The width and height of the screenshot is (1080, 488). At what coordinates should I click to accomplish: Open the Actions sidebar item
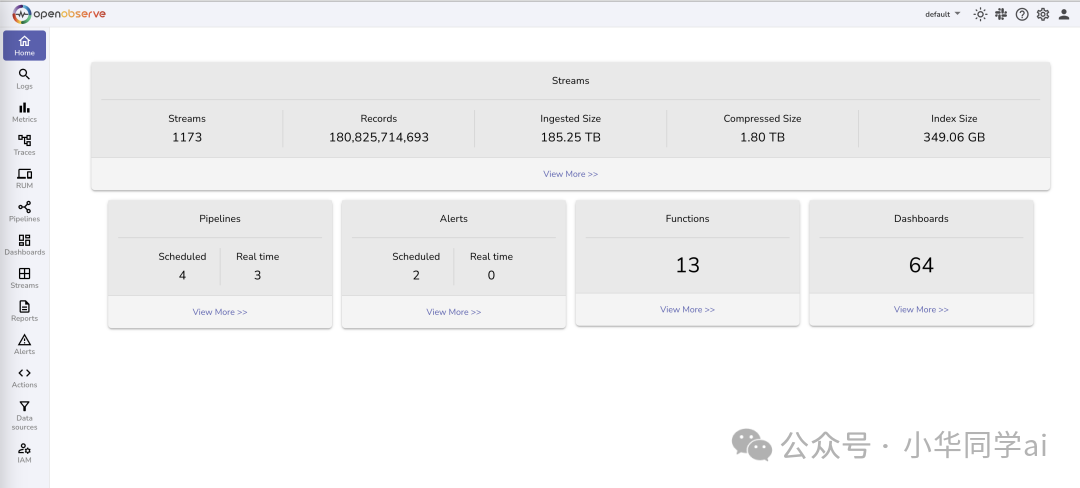point(24,377)
